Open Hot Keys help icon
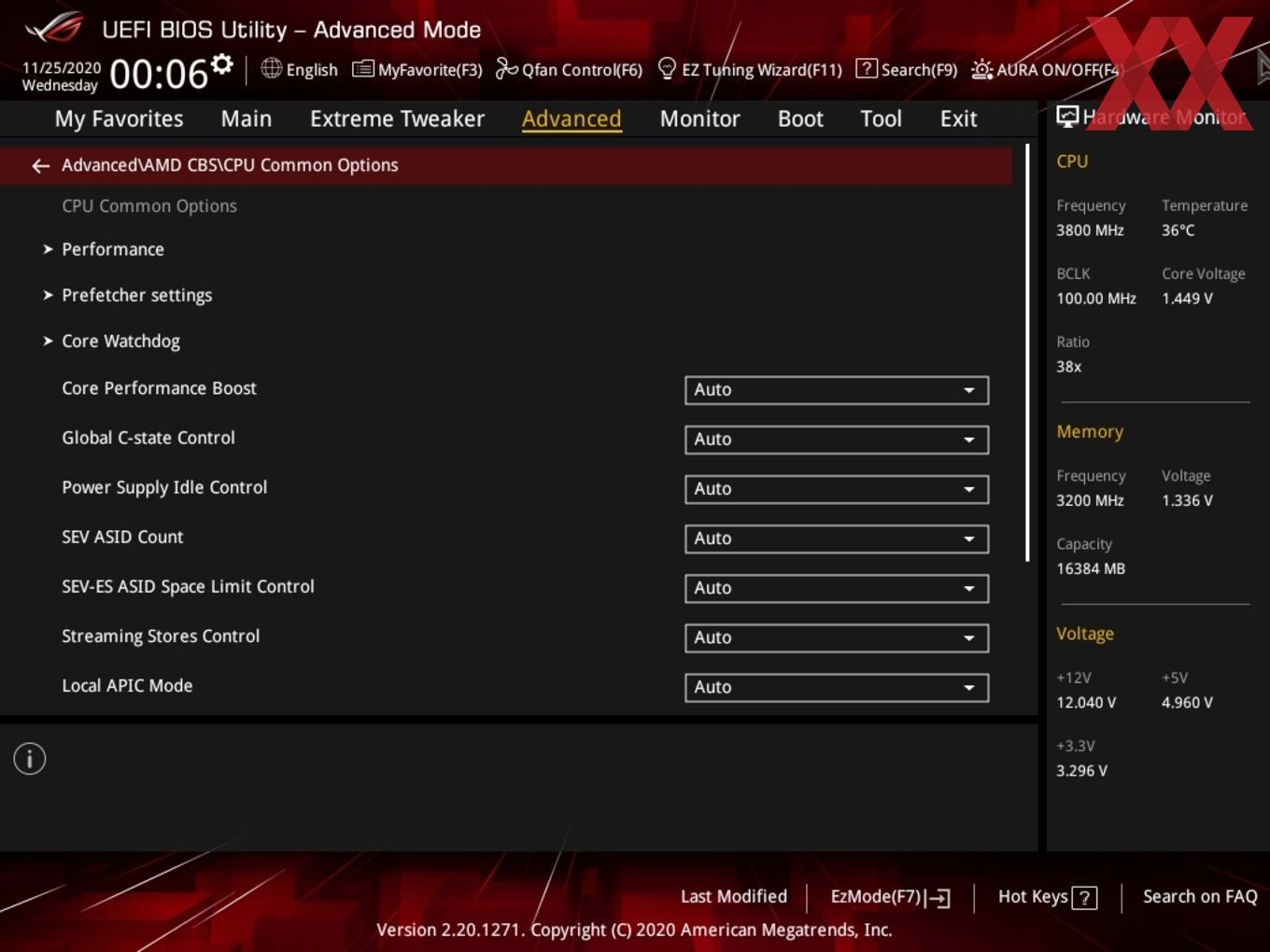The width and height of the screenshot is (1270, 952). click(x=1084, y=898)
